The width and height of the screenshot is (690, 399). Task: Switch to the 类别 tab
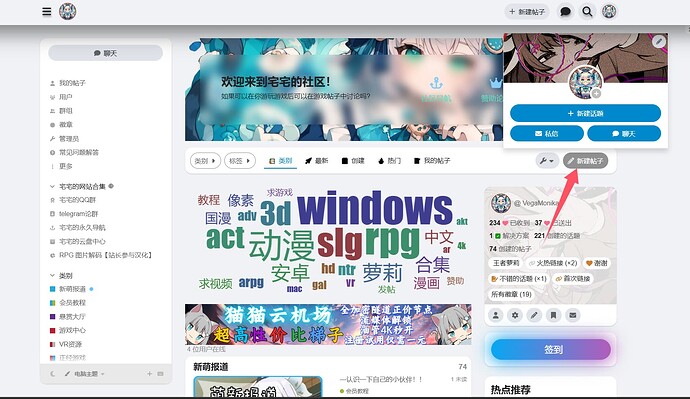click(x=281, y=161)
